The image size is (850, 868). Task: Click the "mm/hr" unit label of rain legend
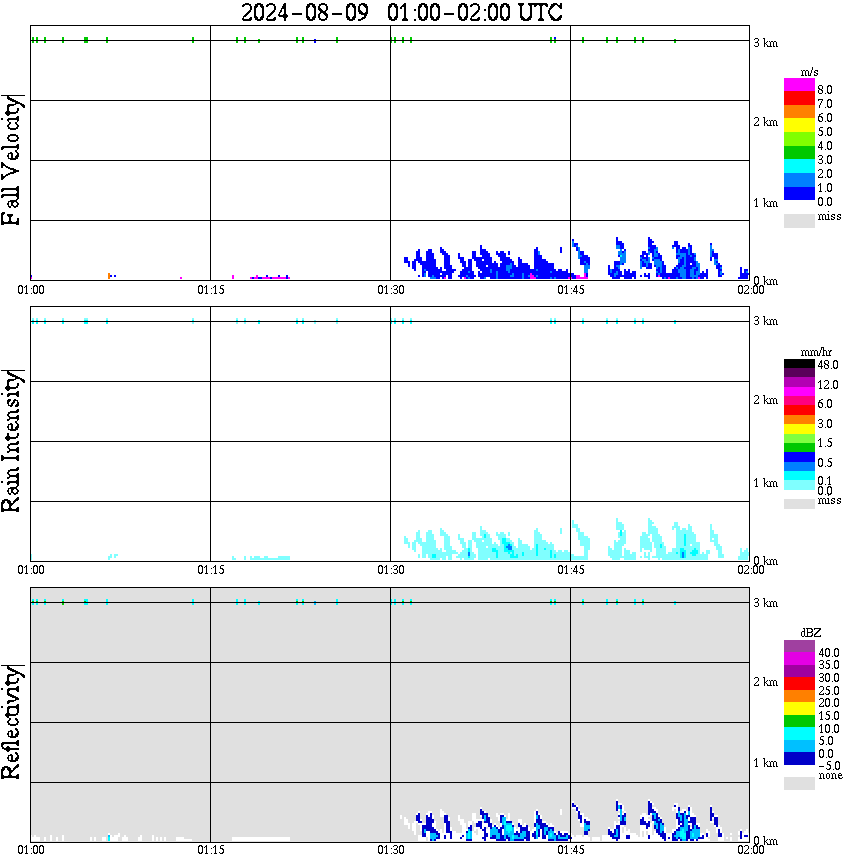pyautogui.click(x=816, y=352)
